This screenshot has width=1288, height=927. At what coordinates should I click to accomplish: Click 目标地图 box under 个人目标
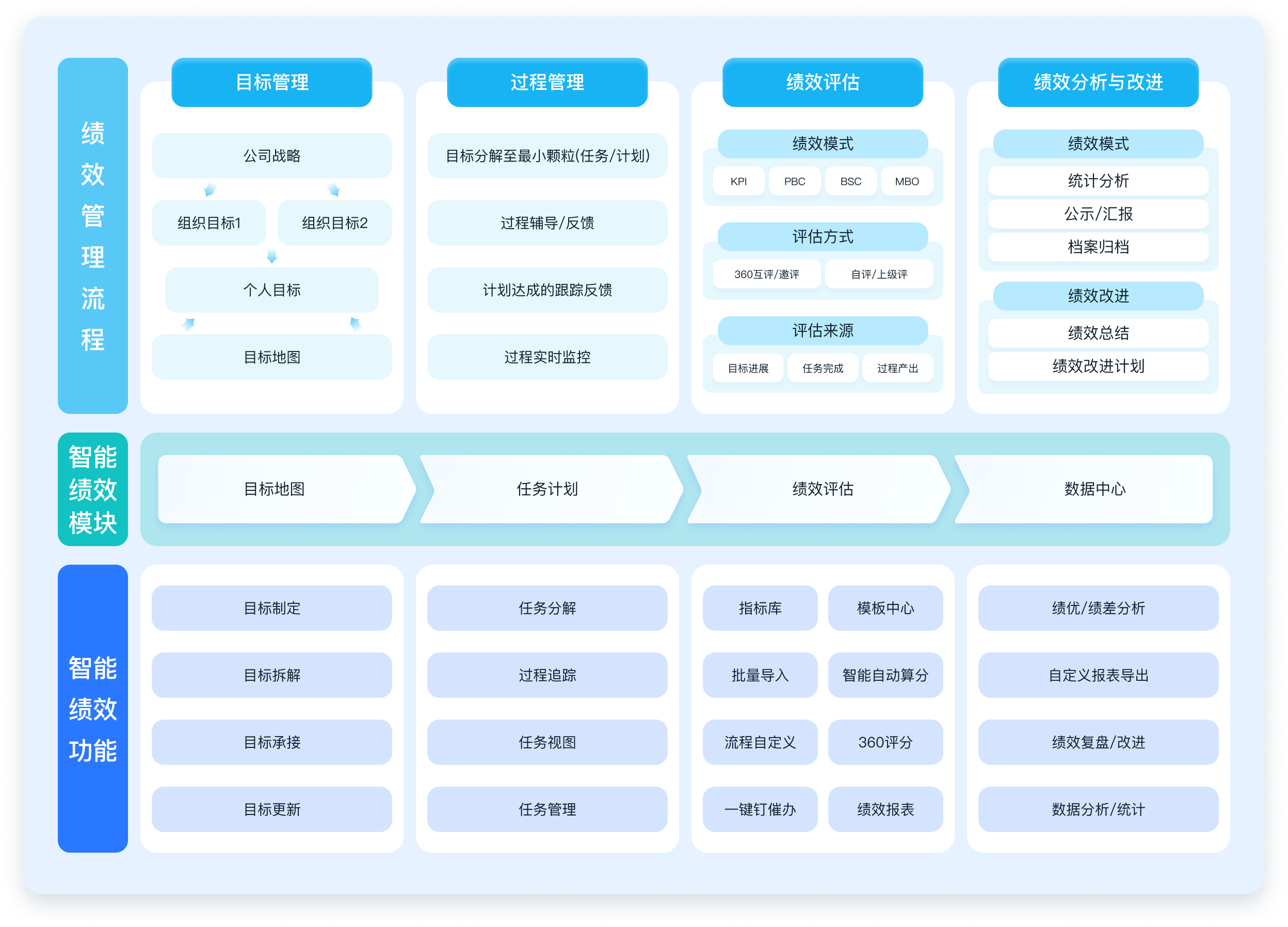click(x=271, y=357)
